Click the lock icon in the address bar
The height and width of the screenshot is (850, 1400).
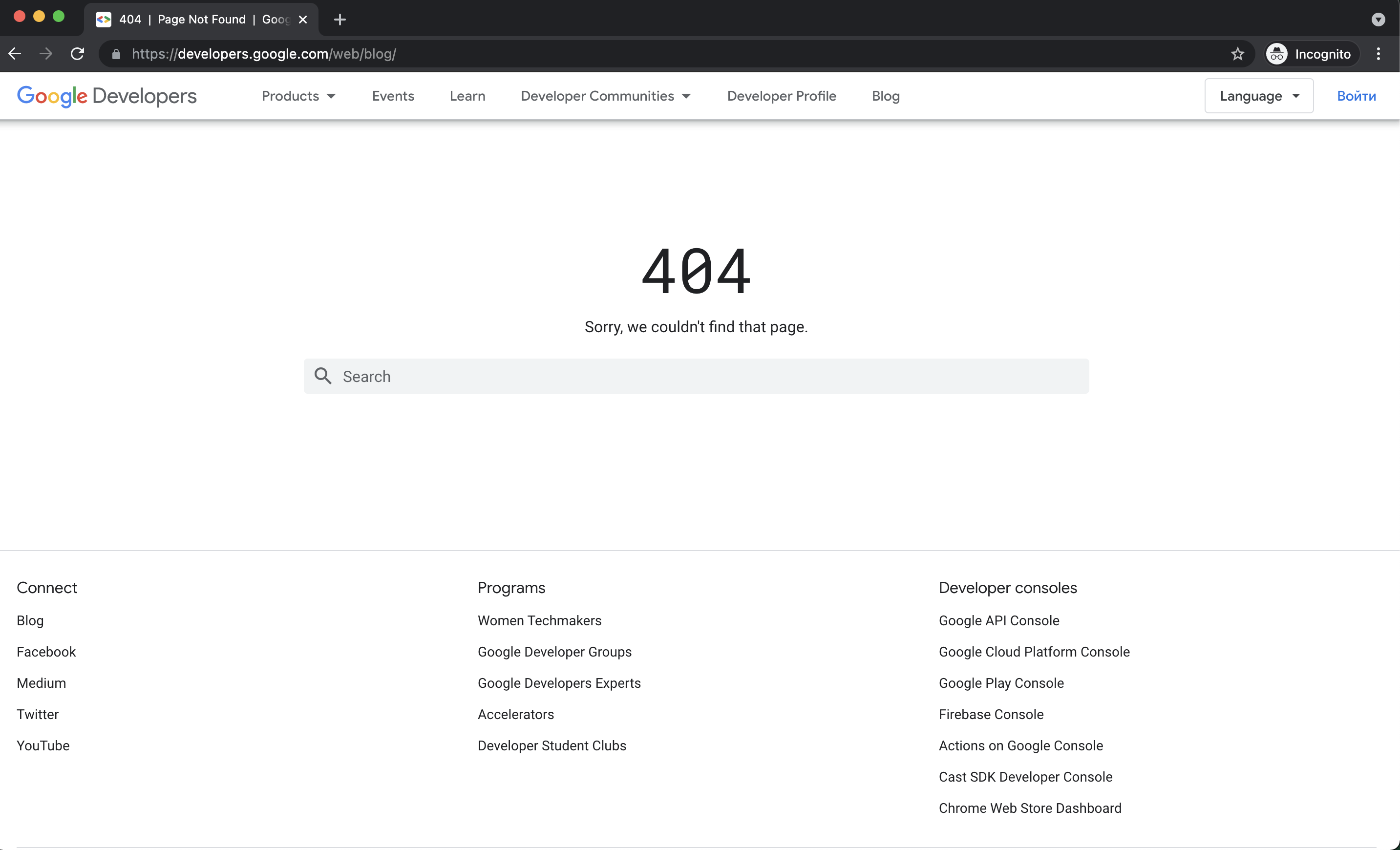point(115,54)
